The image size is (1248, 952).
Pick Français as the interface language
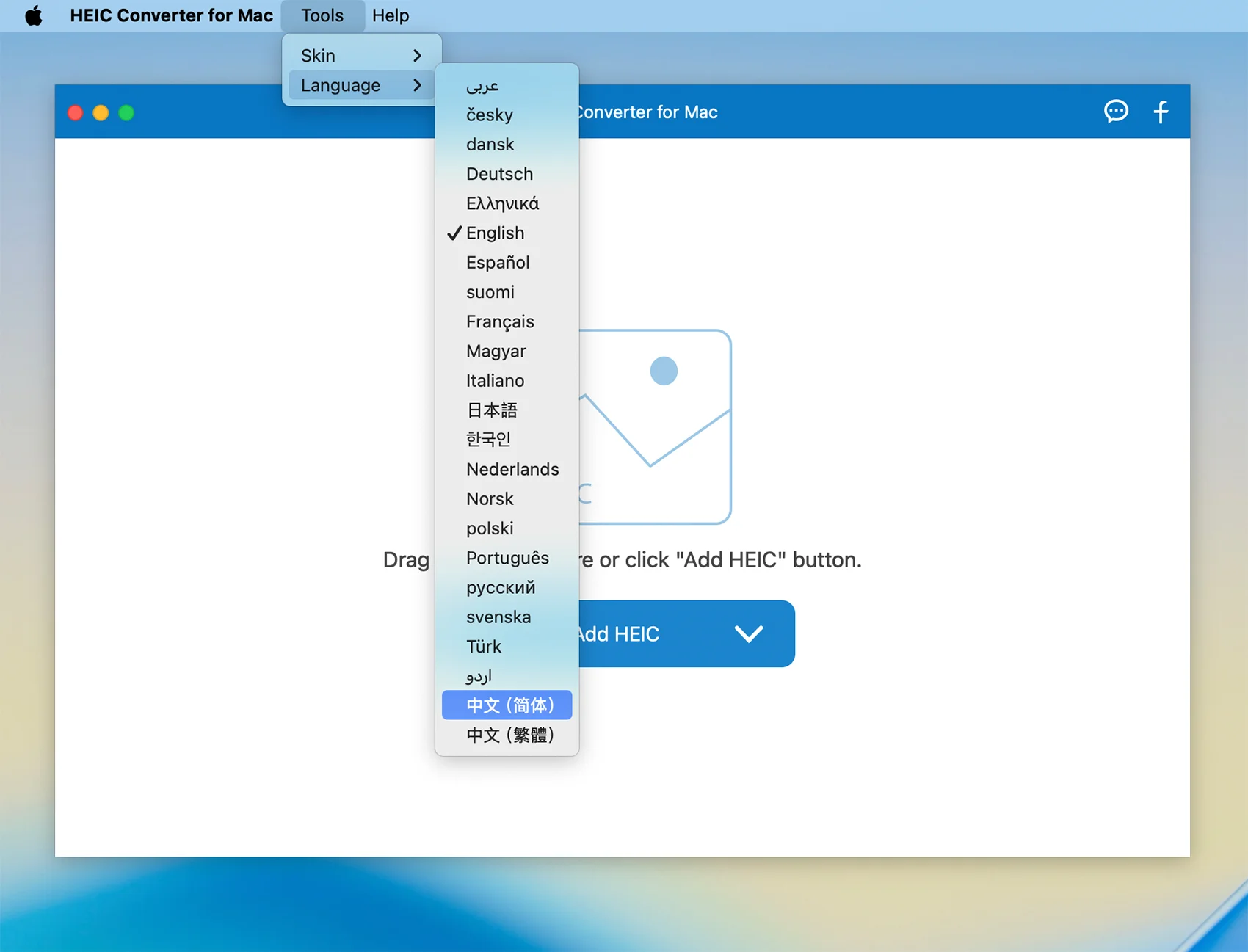[x=500, y=321]
